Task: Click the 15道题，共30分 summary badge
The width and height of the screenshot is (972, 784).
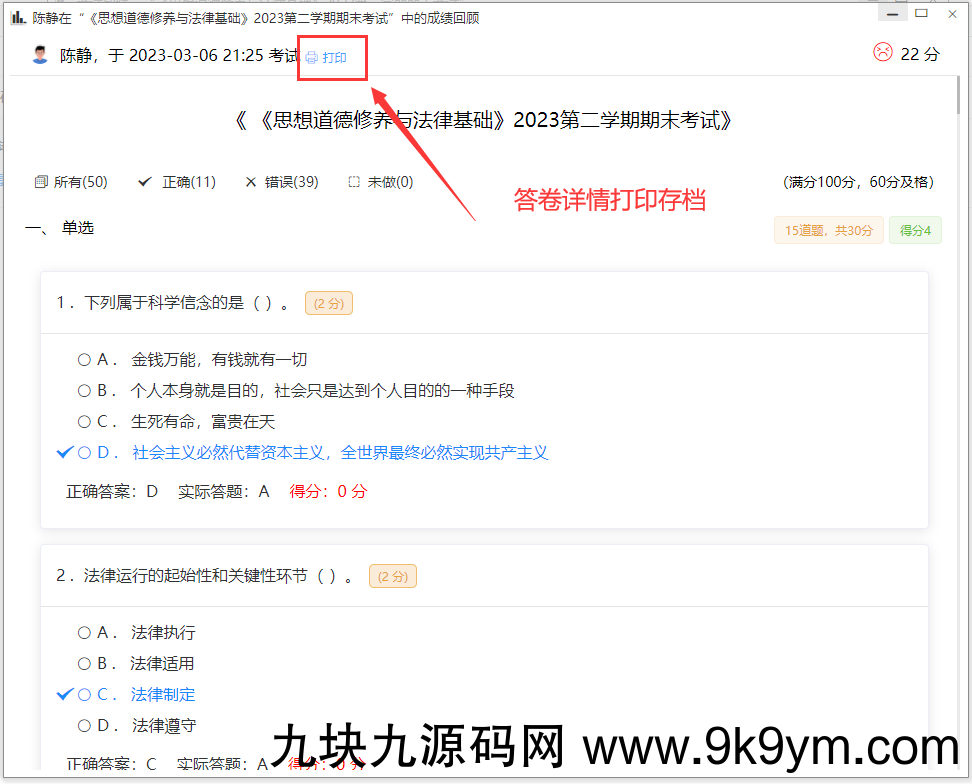Action: 828,229
